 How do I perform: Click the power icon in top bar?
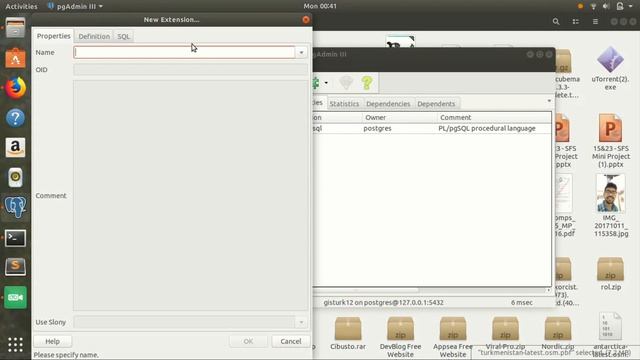tap(620, 6)
